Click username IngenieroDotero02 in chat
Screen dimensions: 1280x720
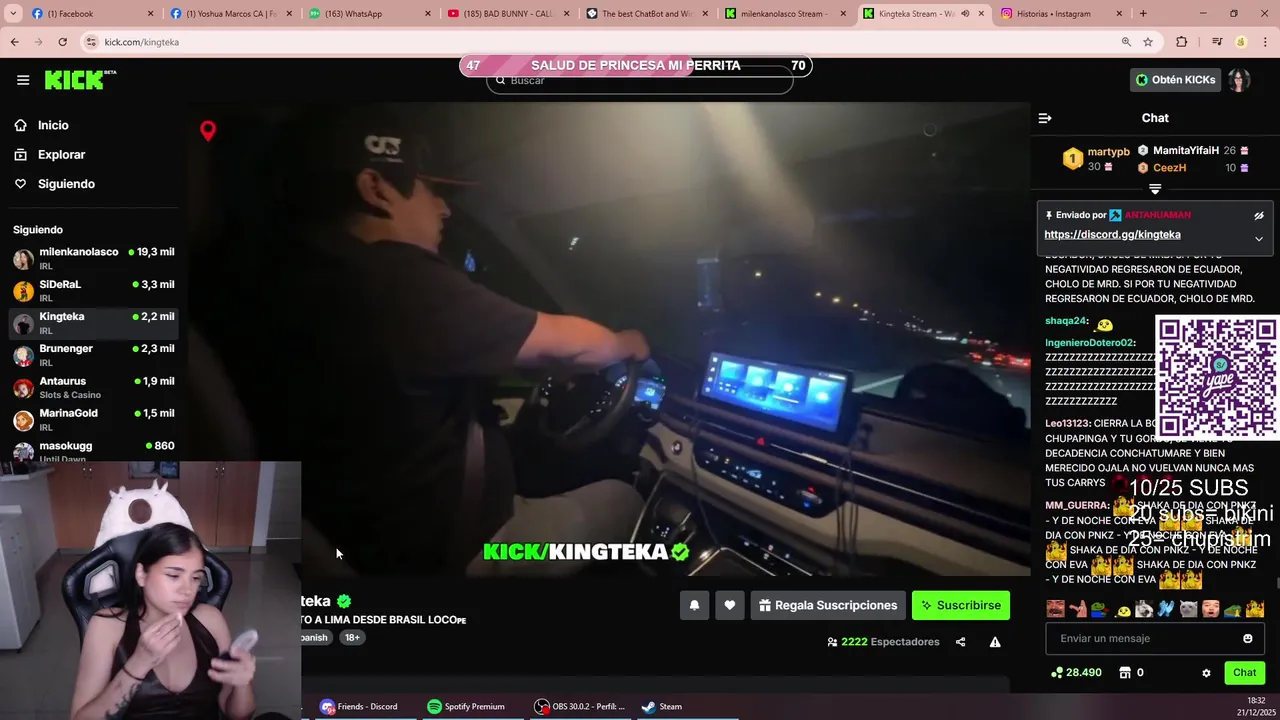coord(1089,343)
